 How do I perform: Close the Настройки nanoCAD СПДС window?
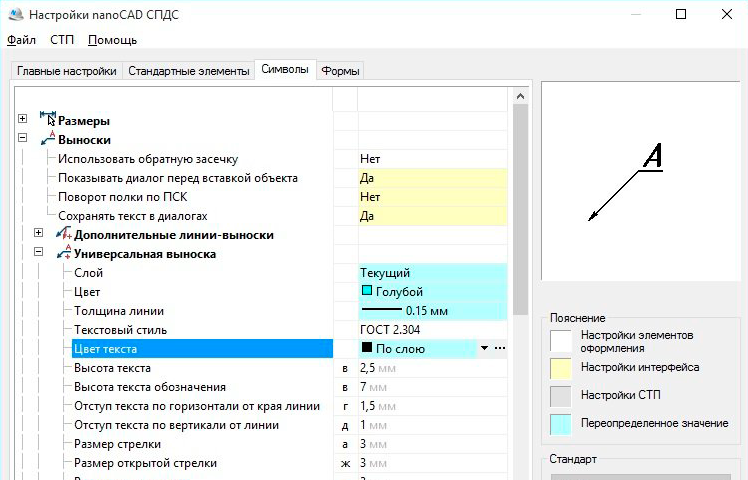(727, 14)
